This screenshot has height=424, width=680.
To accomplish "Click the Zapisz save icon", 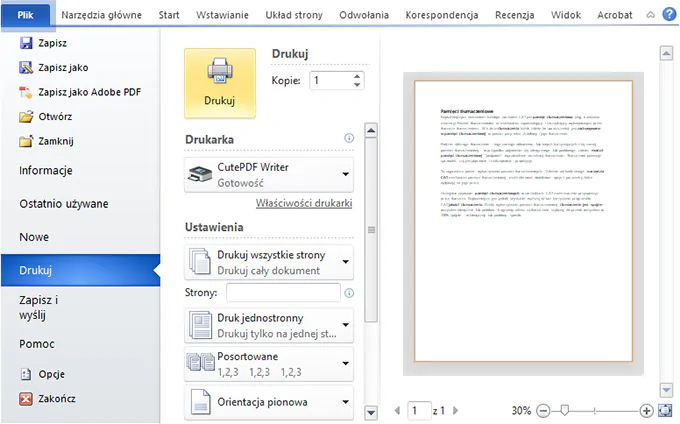I will coord(26,43).
